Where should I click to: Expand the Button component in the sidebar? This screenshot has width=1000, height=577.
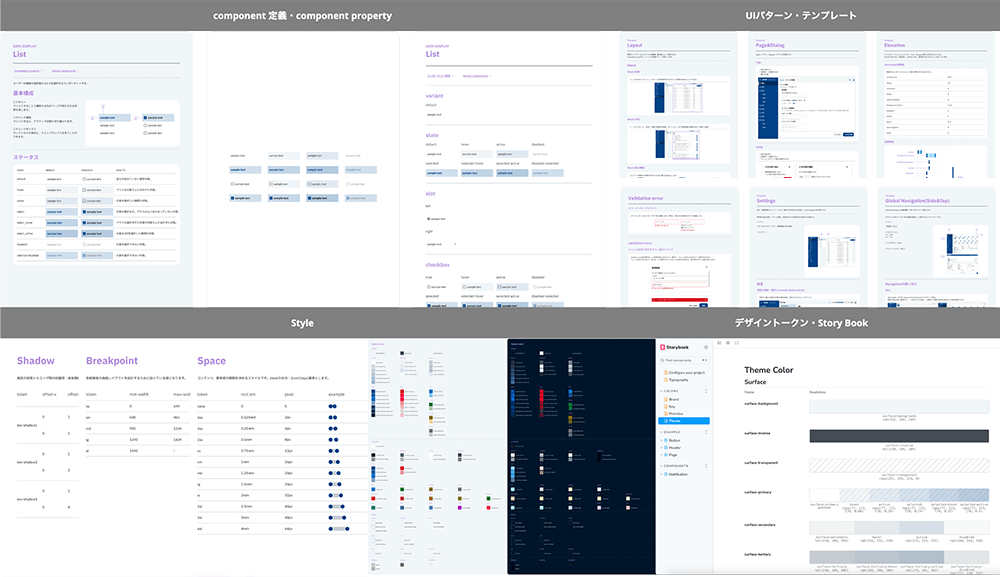(672, 441)
